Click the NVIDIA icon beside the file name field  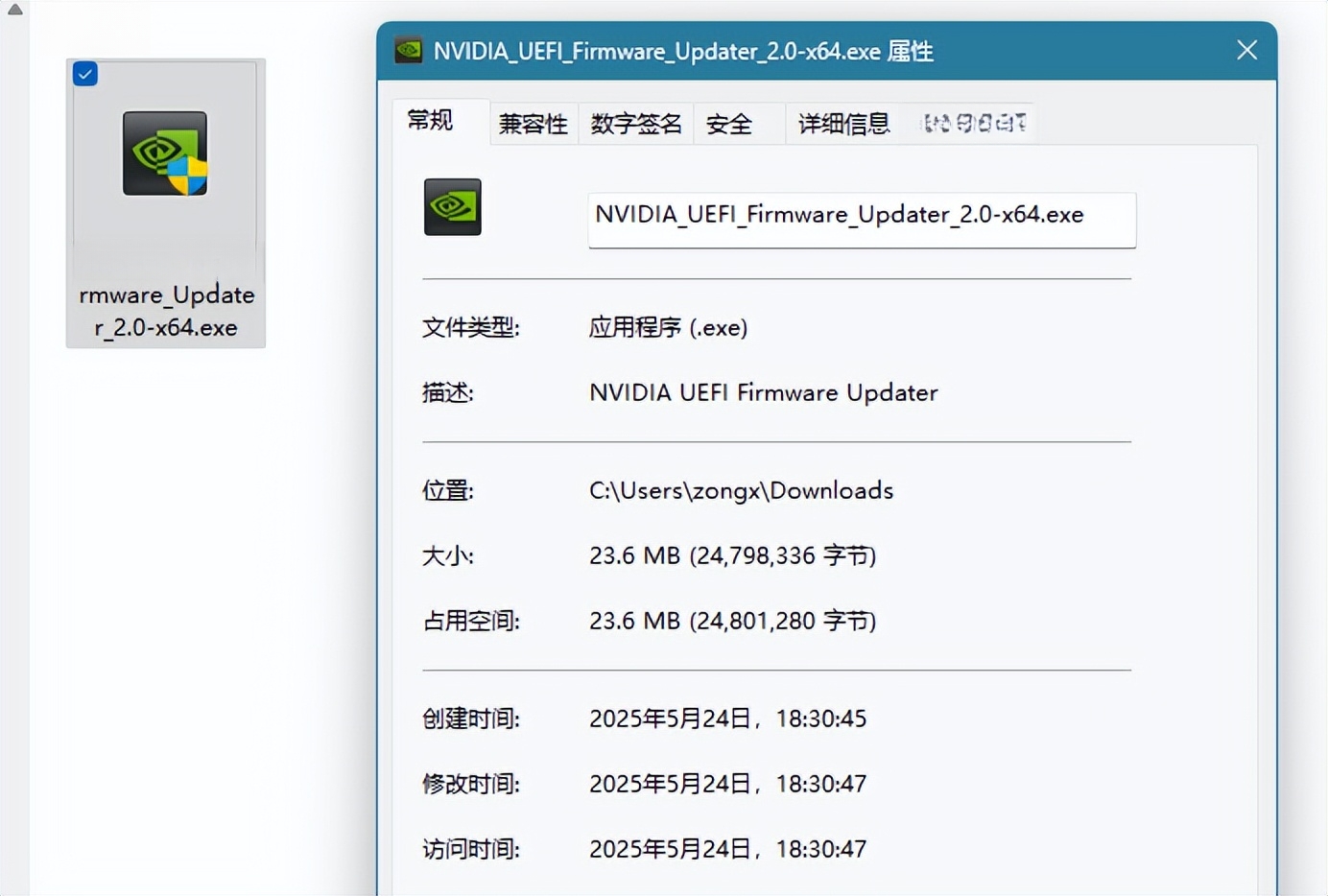click(453, 207)
